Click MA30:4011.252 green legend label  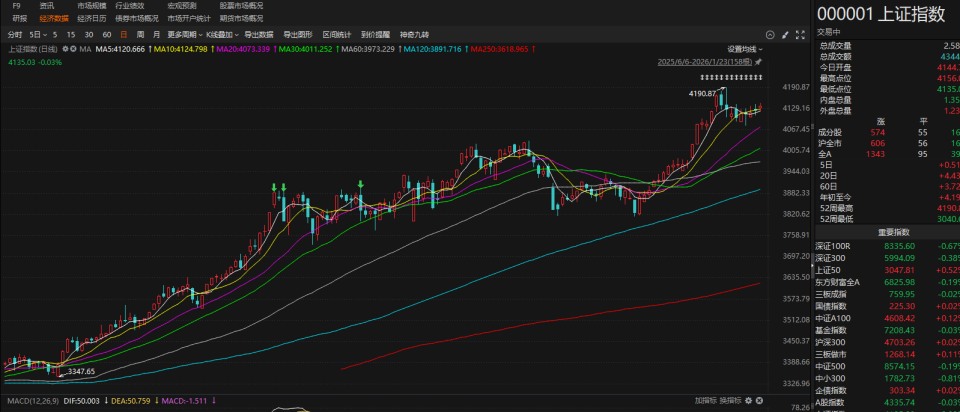point(306,49)
